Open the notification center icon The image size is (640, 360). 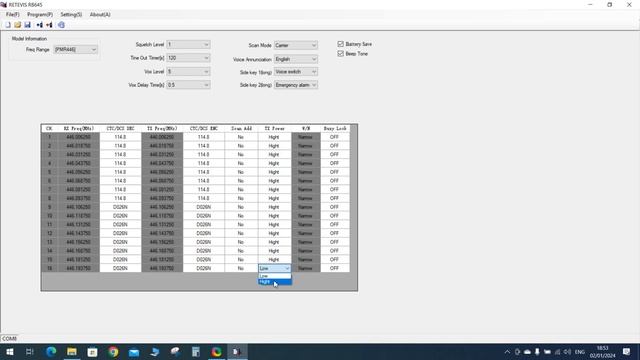(x=627, y=352)
